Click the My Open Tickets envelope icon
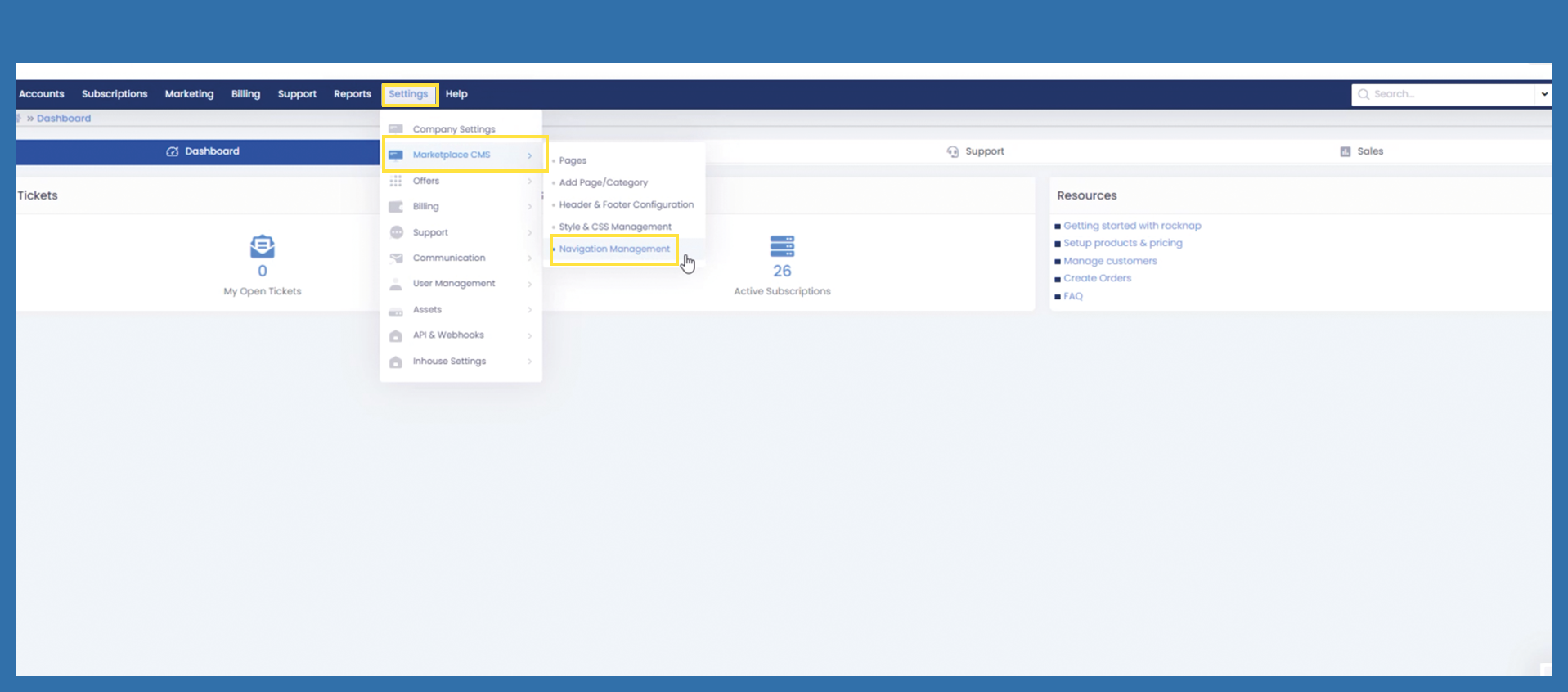The image size is (1568, 692). pyautogui.click(x=262, y=246)
